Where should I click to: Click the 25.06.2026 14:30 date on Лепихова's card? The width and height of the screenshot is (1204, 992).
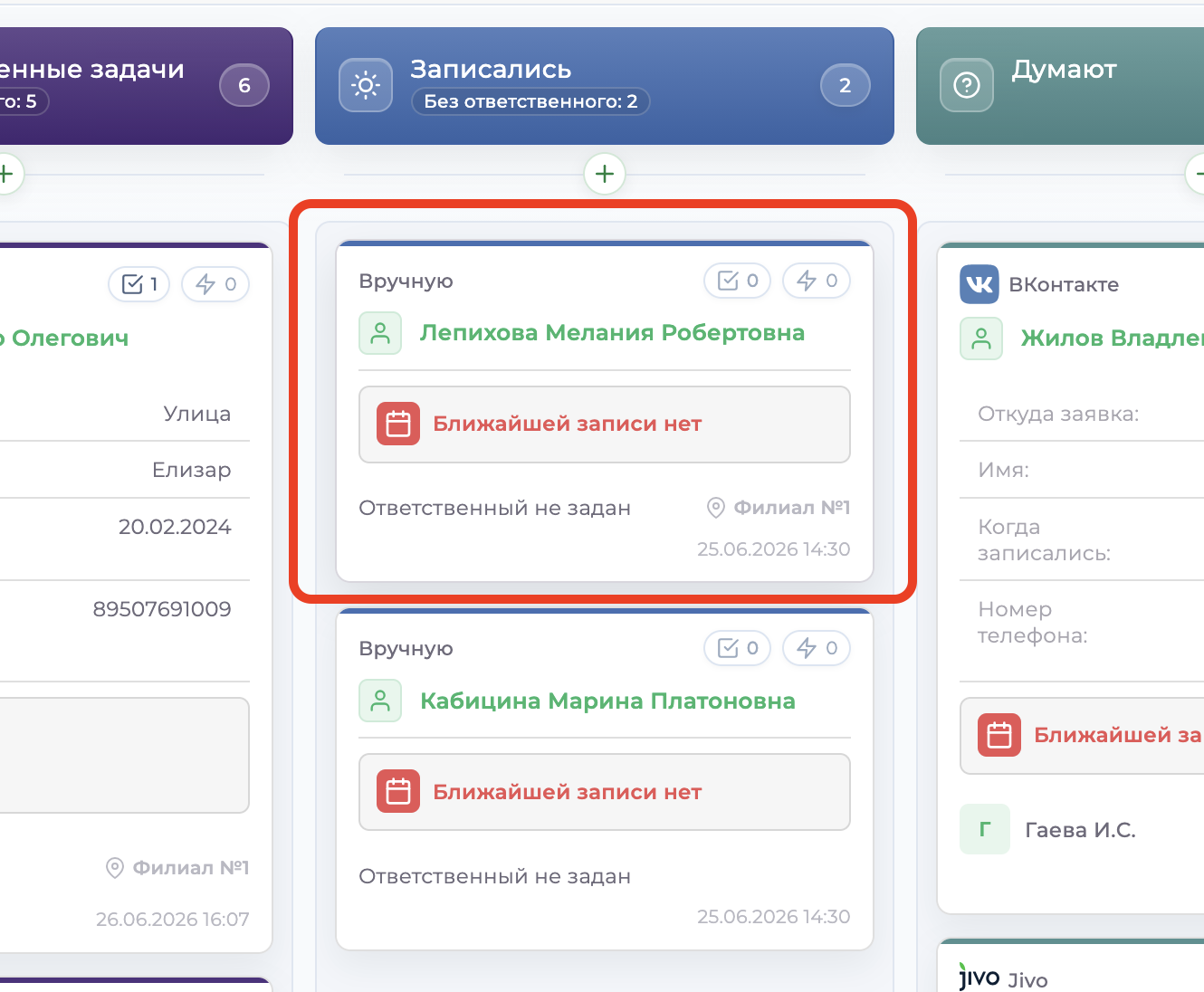[x=774, y=549]
